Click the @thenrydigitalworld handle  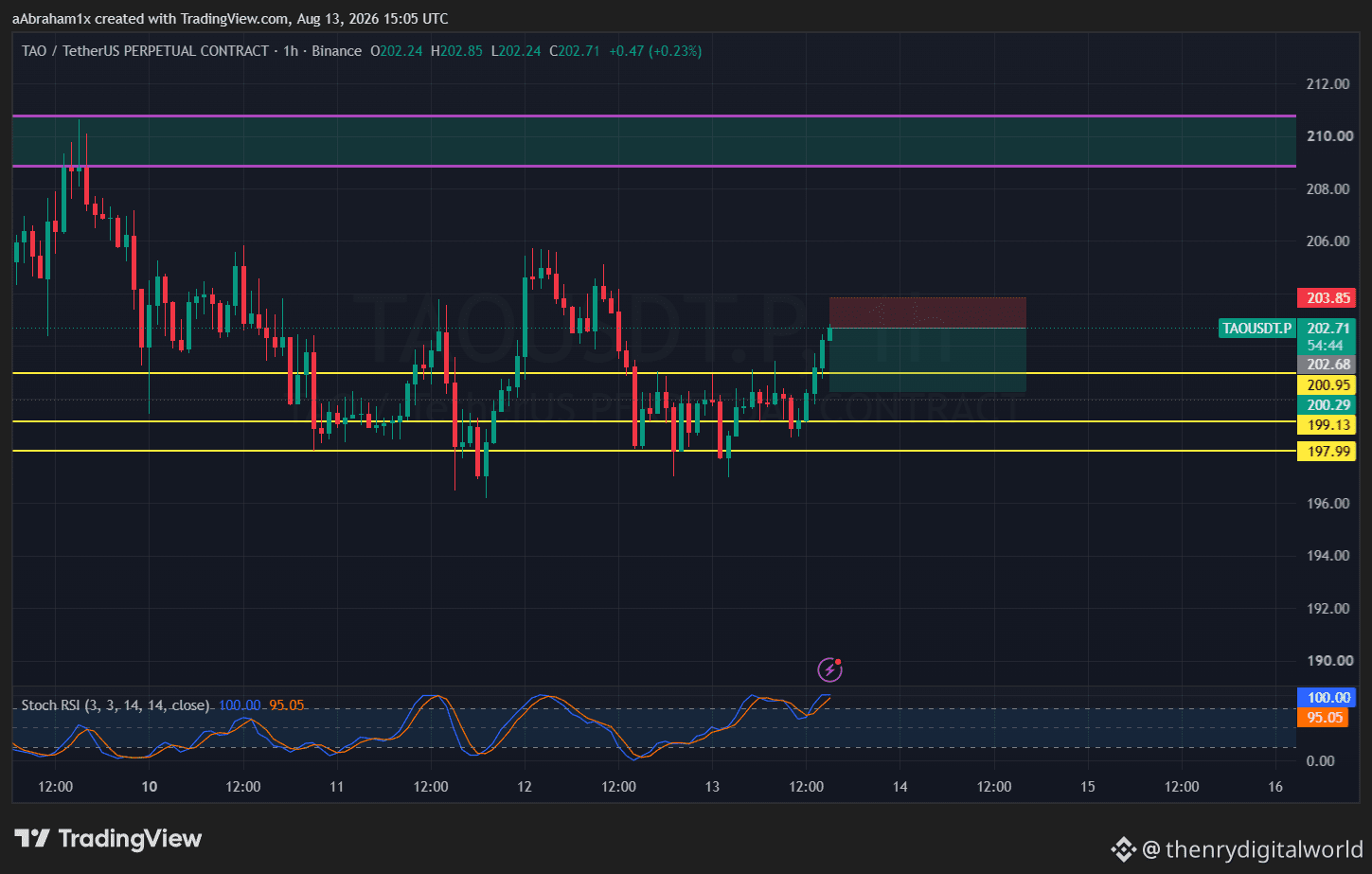1253,849
